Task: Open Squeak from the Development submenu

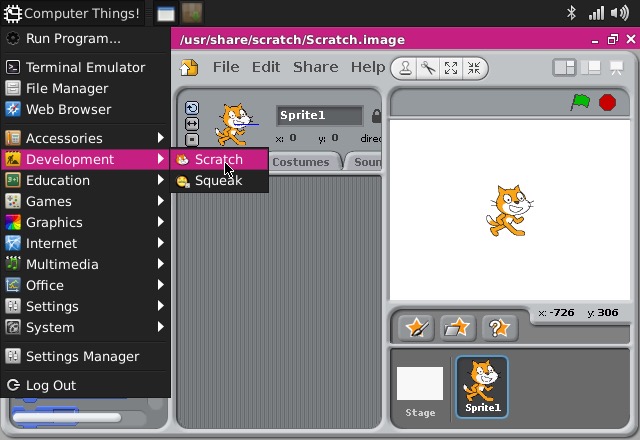Action: [218, 181]
